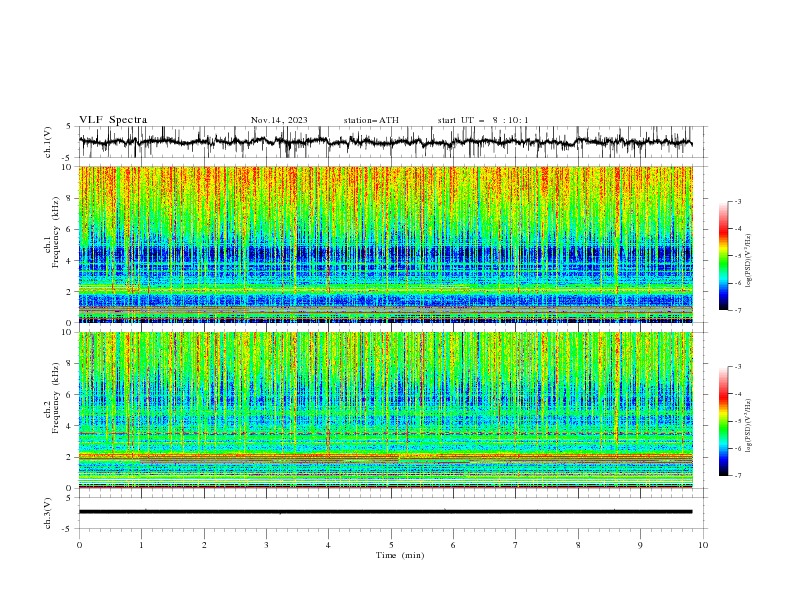This screenshot has width=792, height=612.
Task: Click time axis tick label "8"
Action: coord(578,545)
